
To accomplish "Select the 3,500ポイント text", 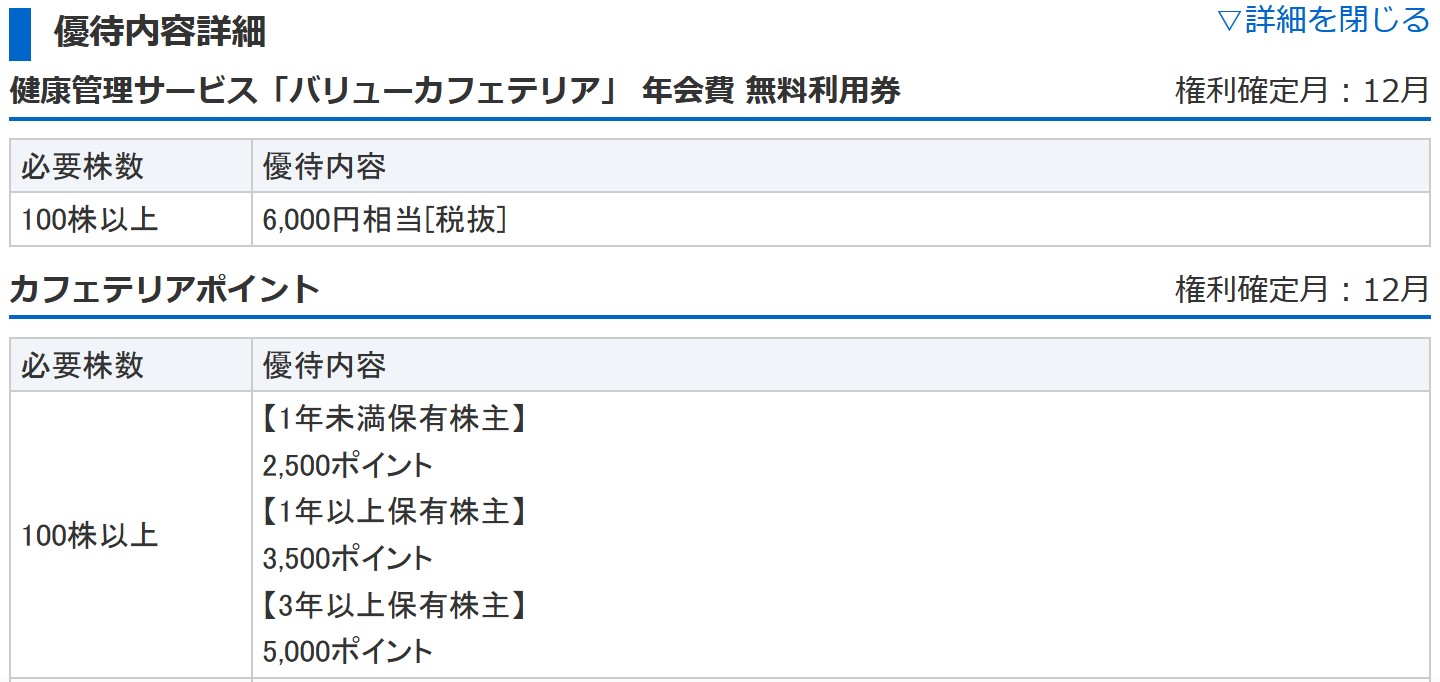I will (347, 558).
